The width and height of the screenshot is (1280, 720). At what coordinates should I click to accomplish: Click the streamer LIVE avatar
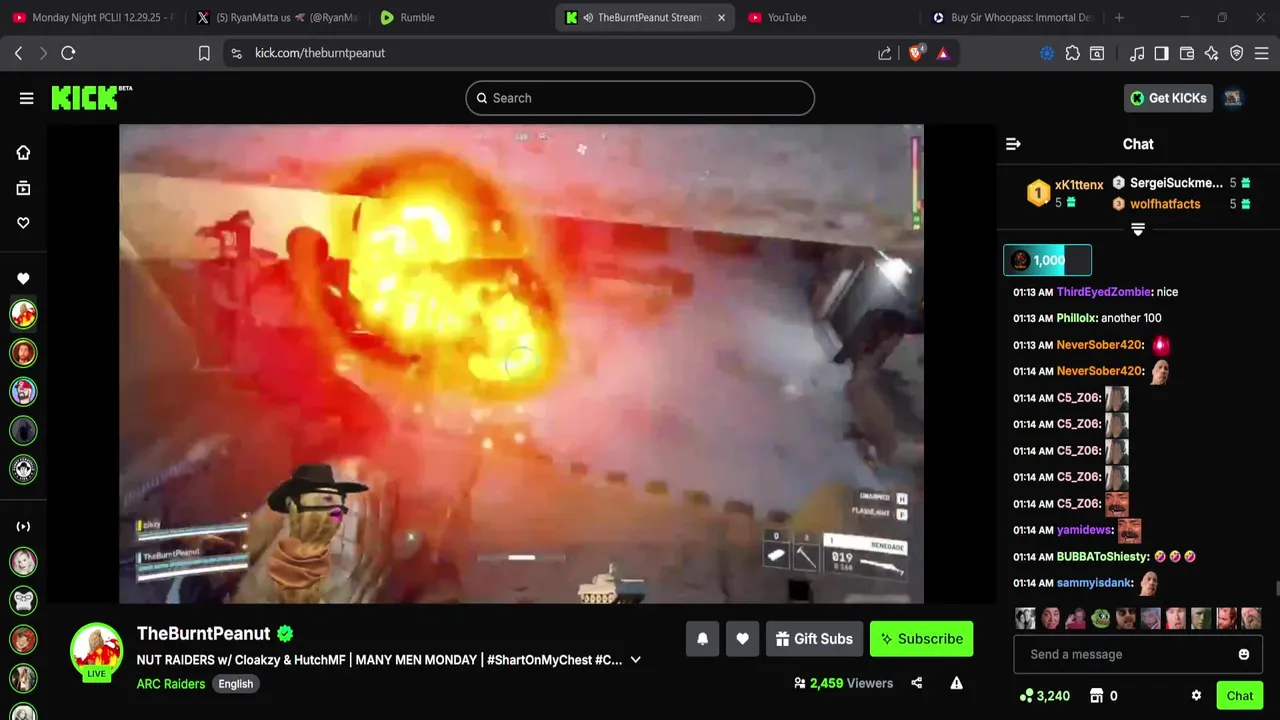pyautogui.click(x=96, y=652)
